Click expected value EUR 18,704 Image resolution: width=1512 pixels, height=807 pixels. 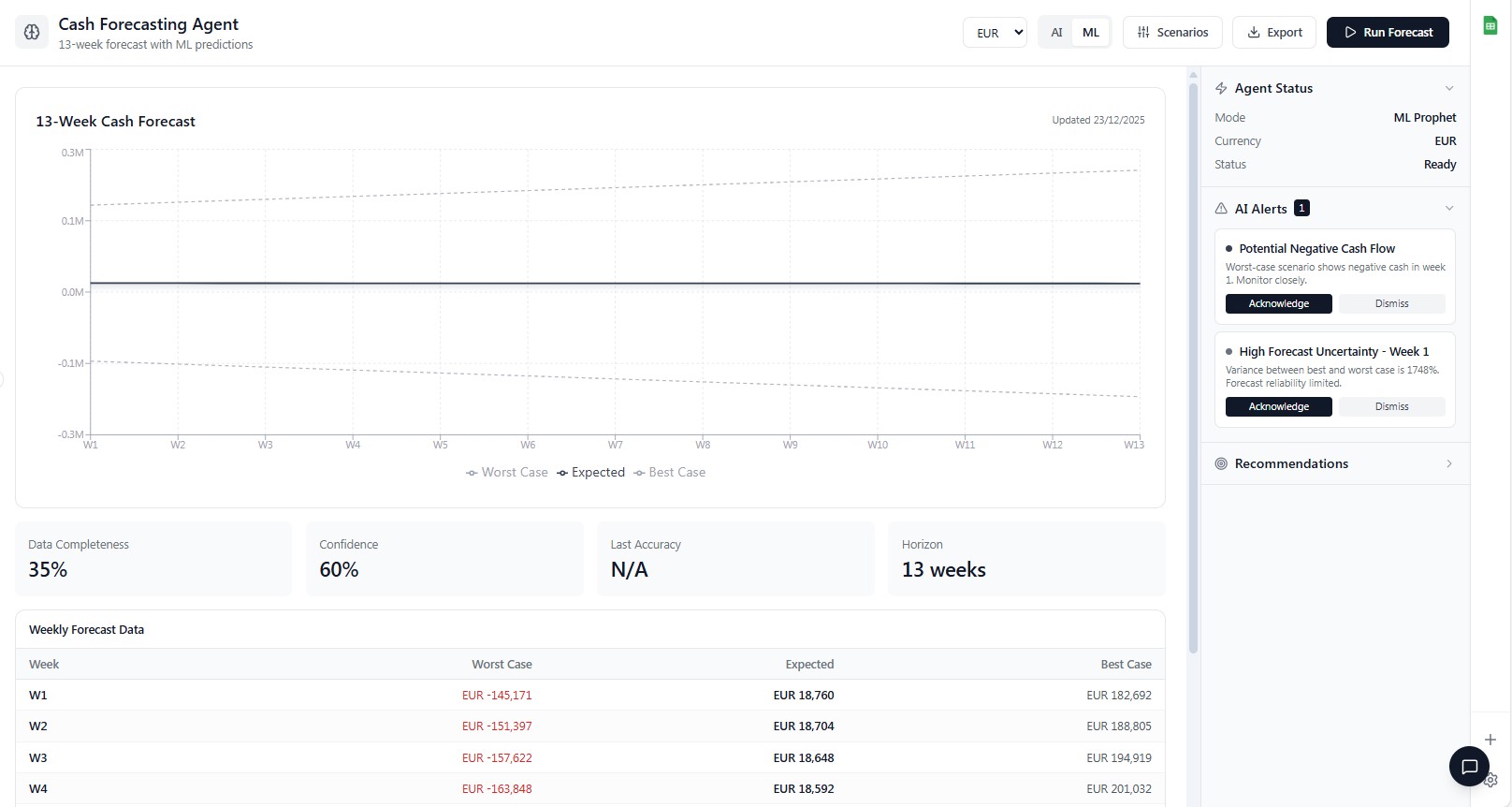click(x=804, y=726)
